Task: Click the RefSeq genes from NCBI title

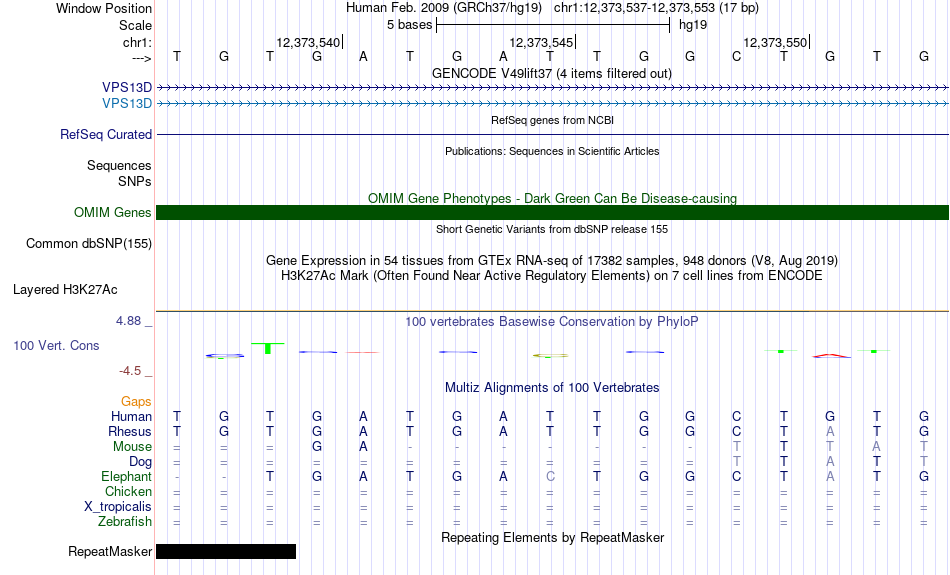Action: pyautogui.click(x=552, y=120)
